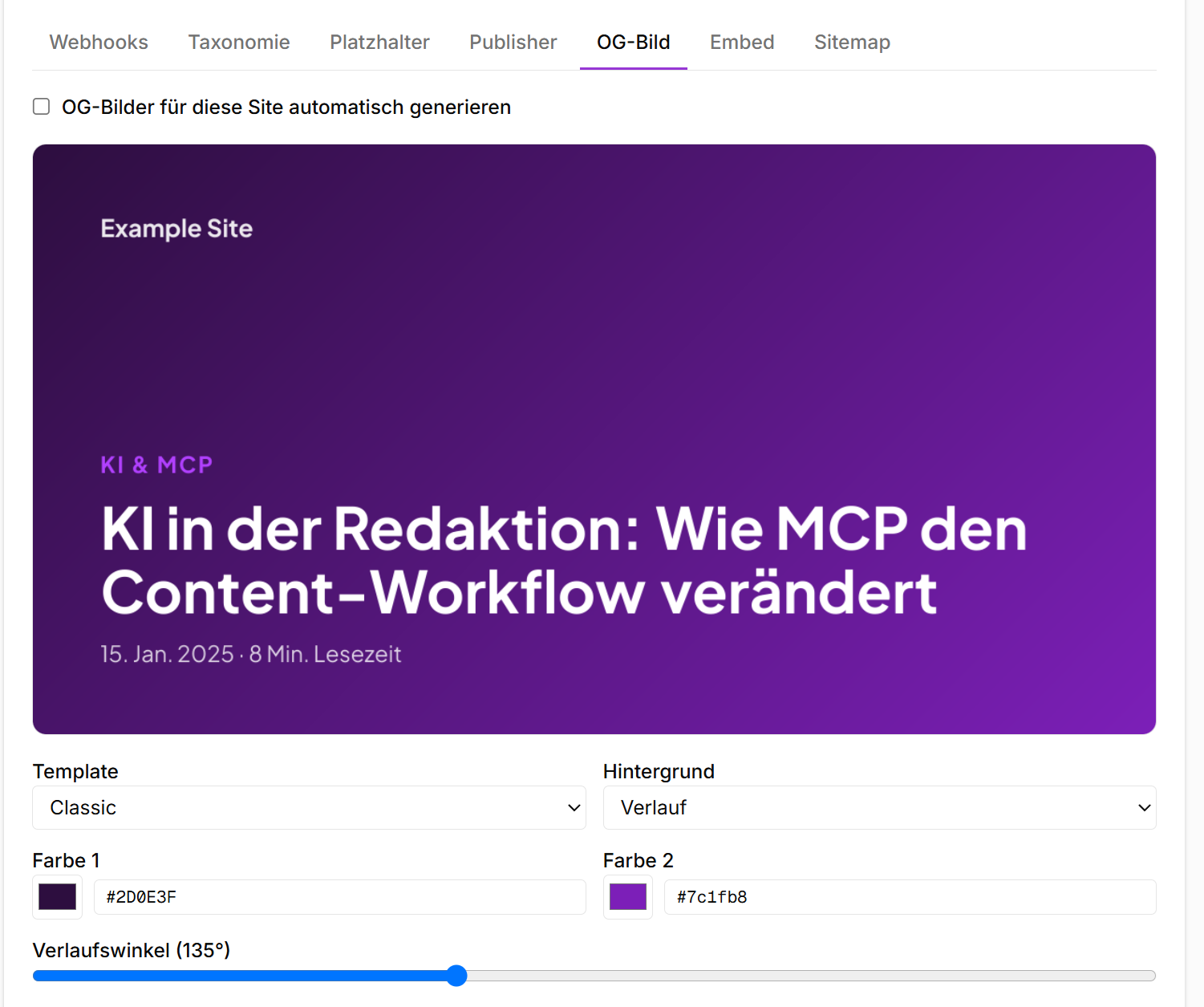Open the Farbe 2 violet color swatch
Image resolution: width=1204 pixels, height=1007 pixels.
[628, 897]
